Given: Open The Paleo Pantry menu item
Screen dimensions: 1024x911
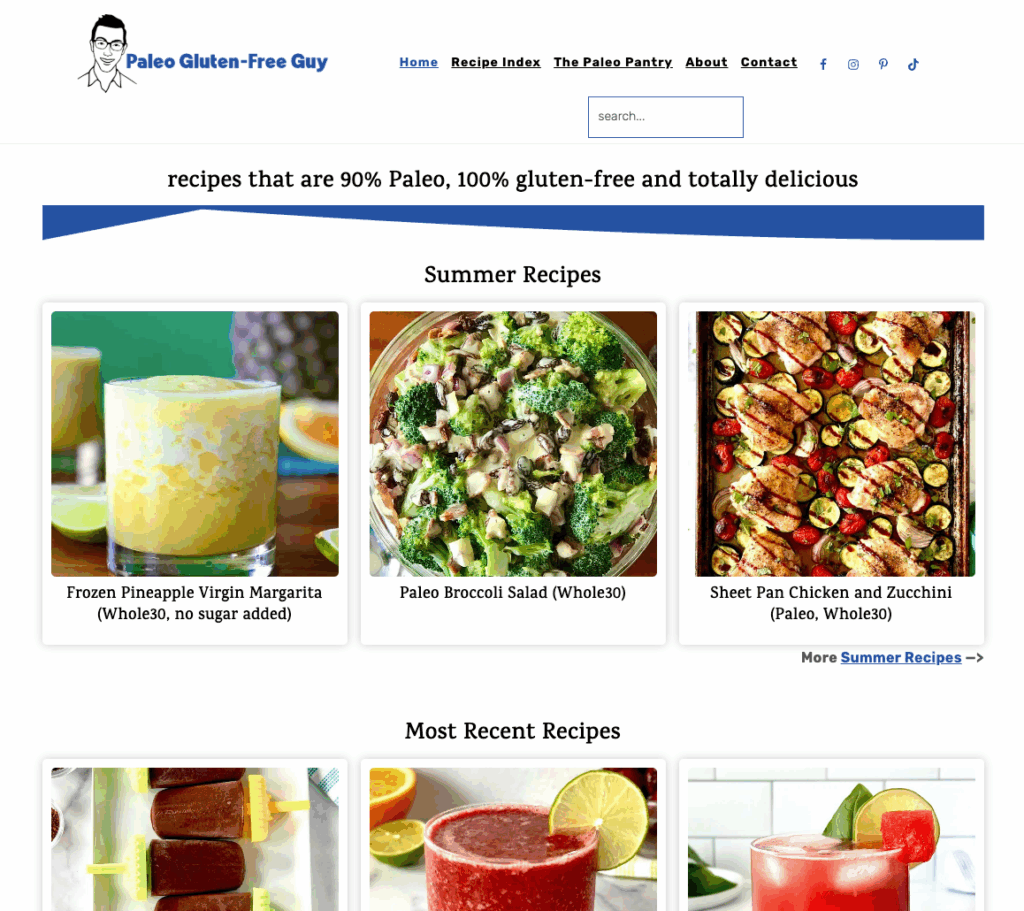Looking at the screenshot, I should point(613,62).
